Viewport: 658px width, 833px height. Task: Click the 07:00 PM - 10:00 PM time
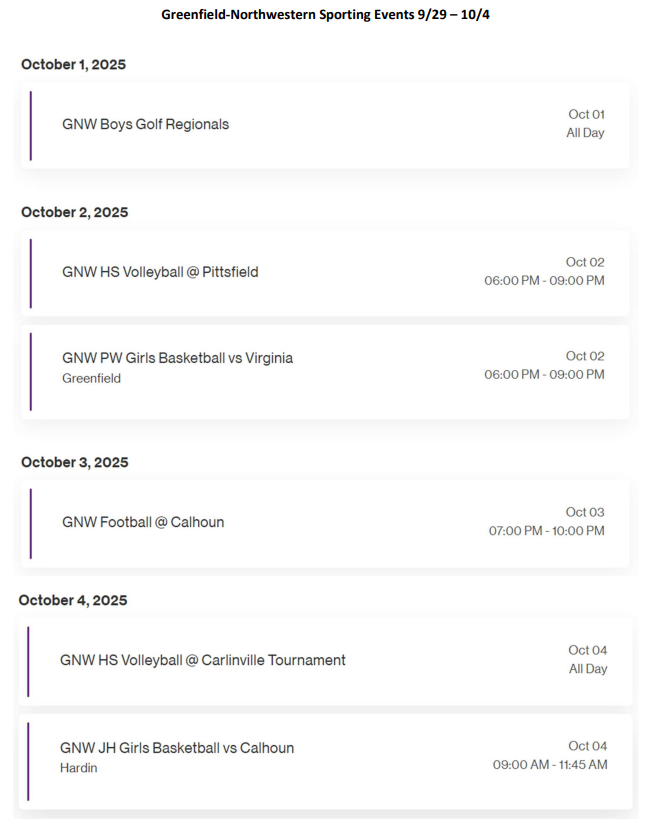click(546, 531)
